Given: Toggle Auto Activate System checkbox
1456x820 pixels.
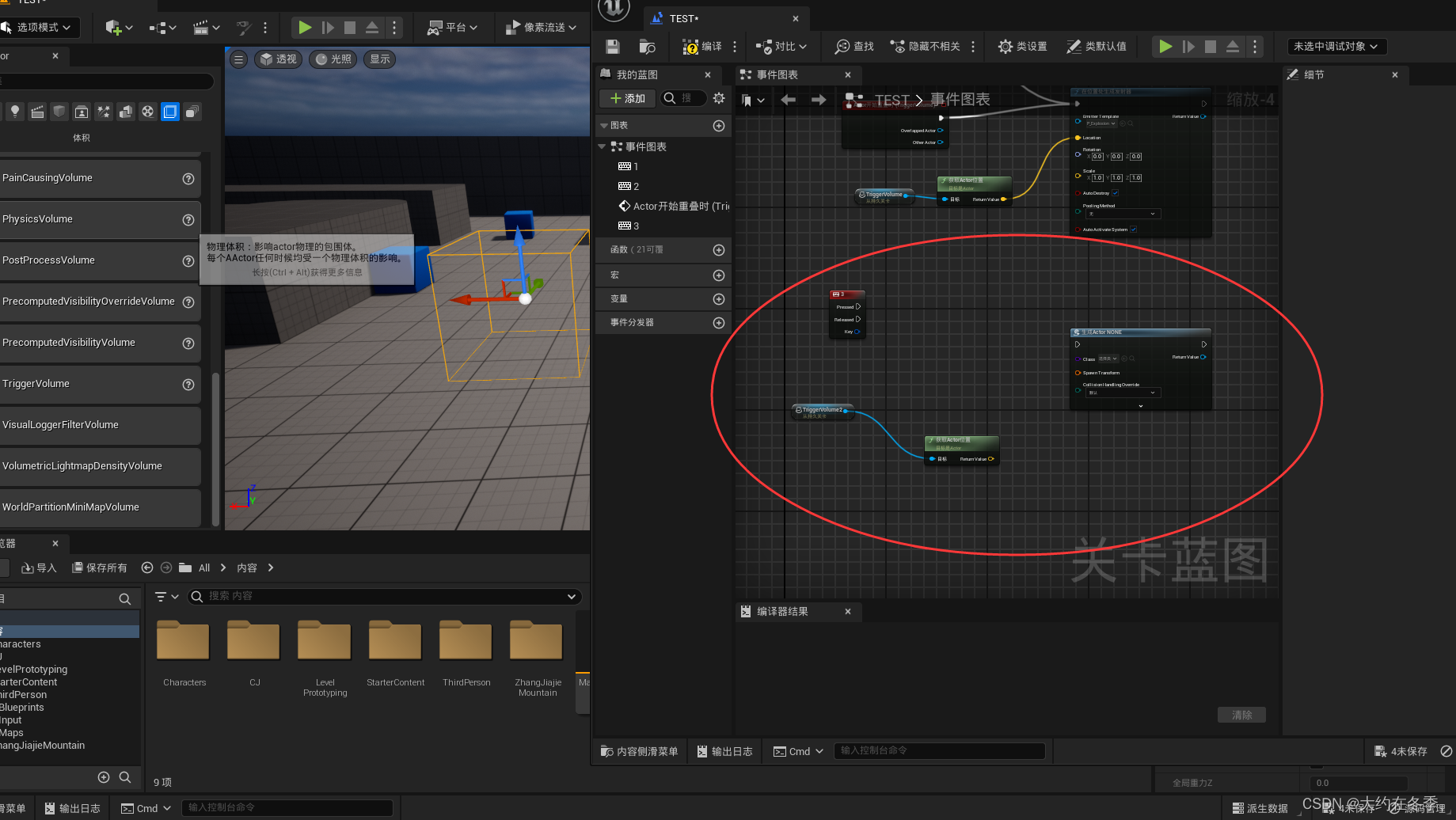Looking at the screenshot, I should pos(1133,230).
